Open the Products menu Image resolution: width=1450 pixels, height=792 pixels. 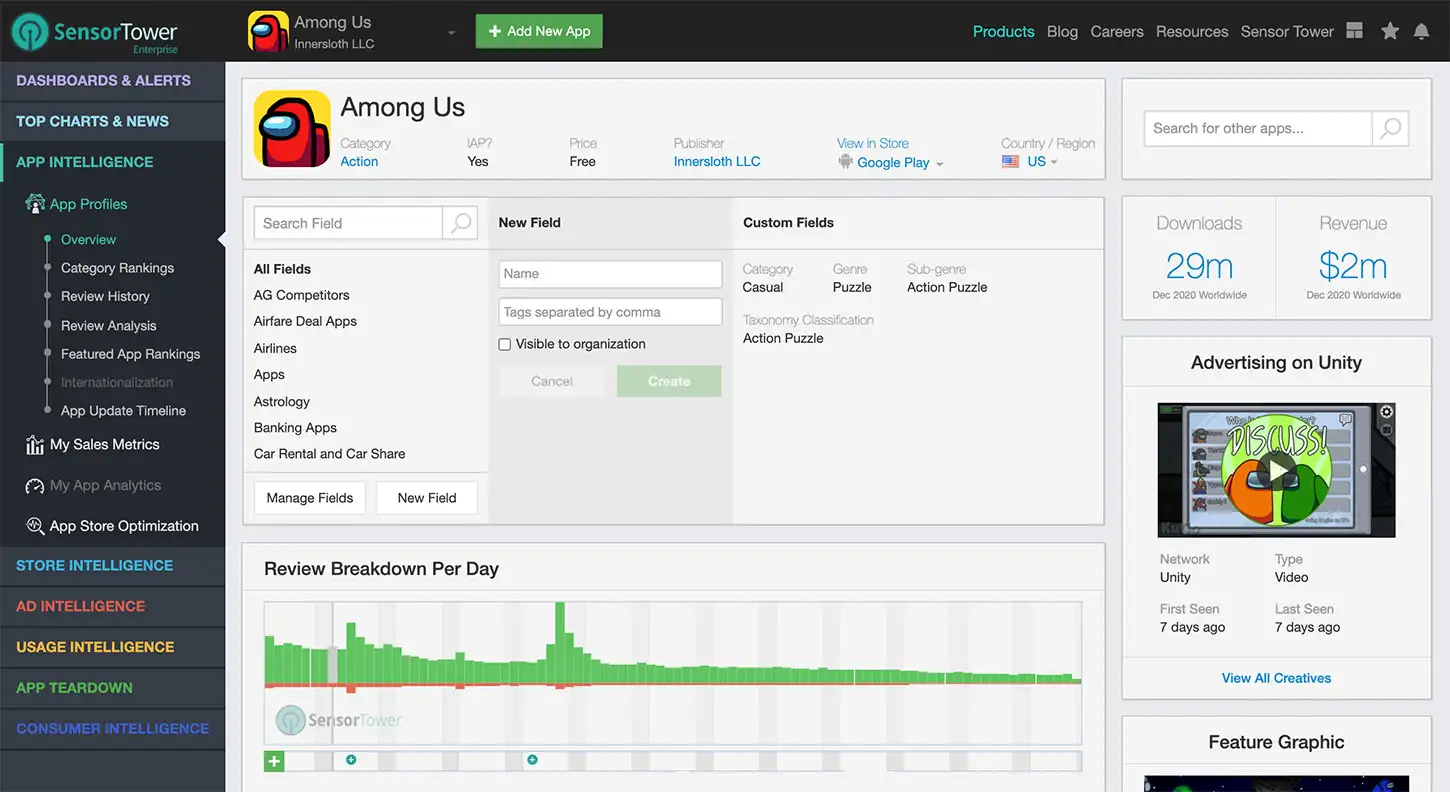(1003, 31)
